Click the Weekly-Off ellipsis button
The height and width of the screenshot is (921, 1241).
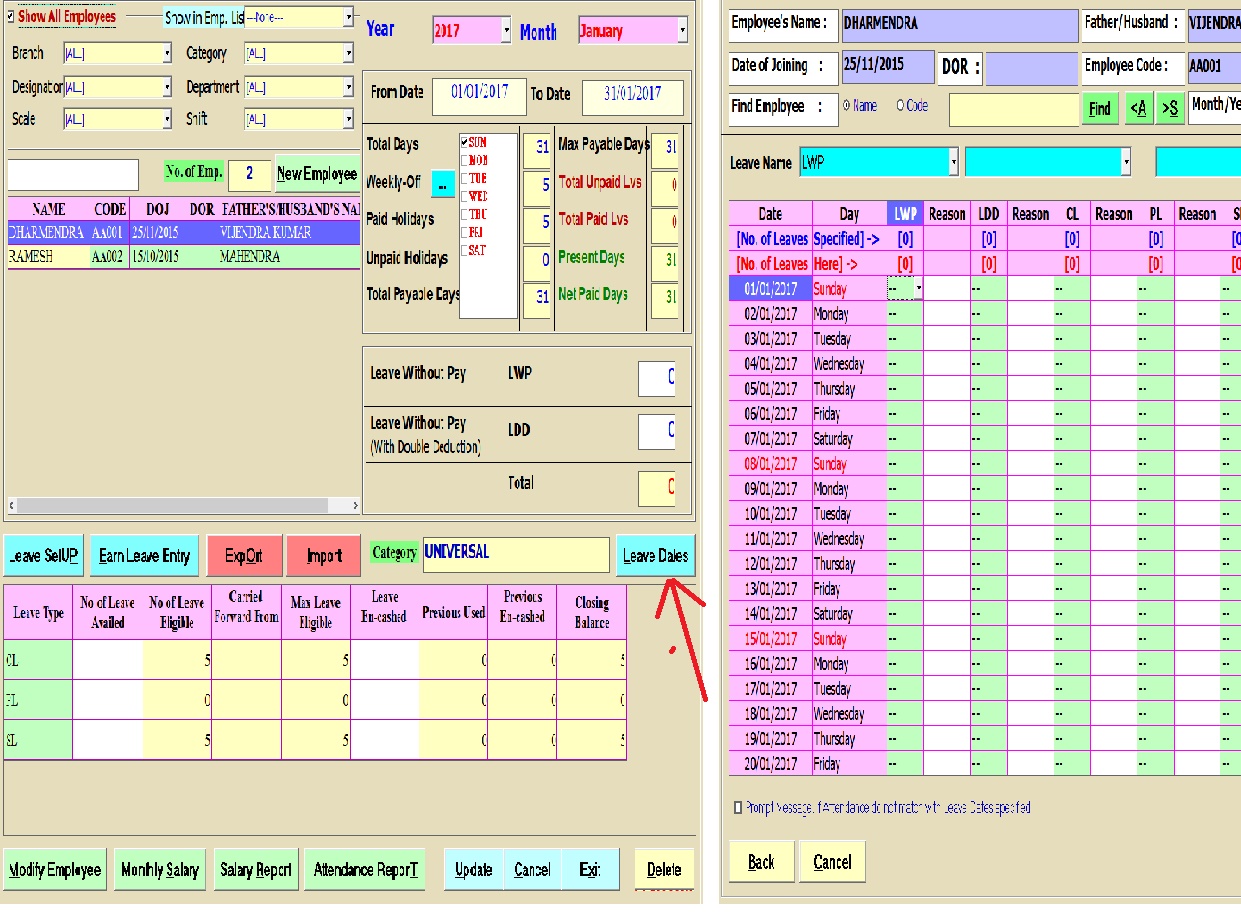(x=442, y=184)
